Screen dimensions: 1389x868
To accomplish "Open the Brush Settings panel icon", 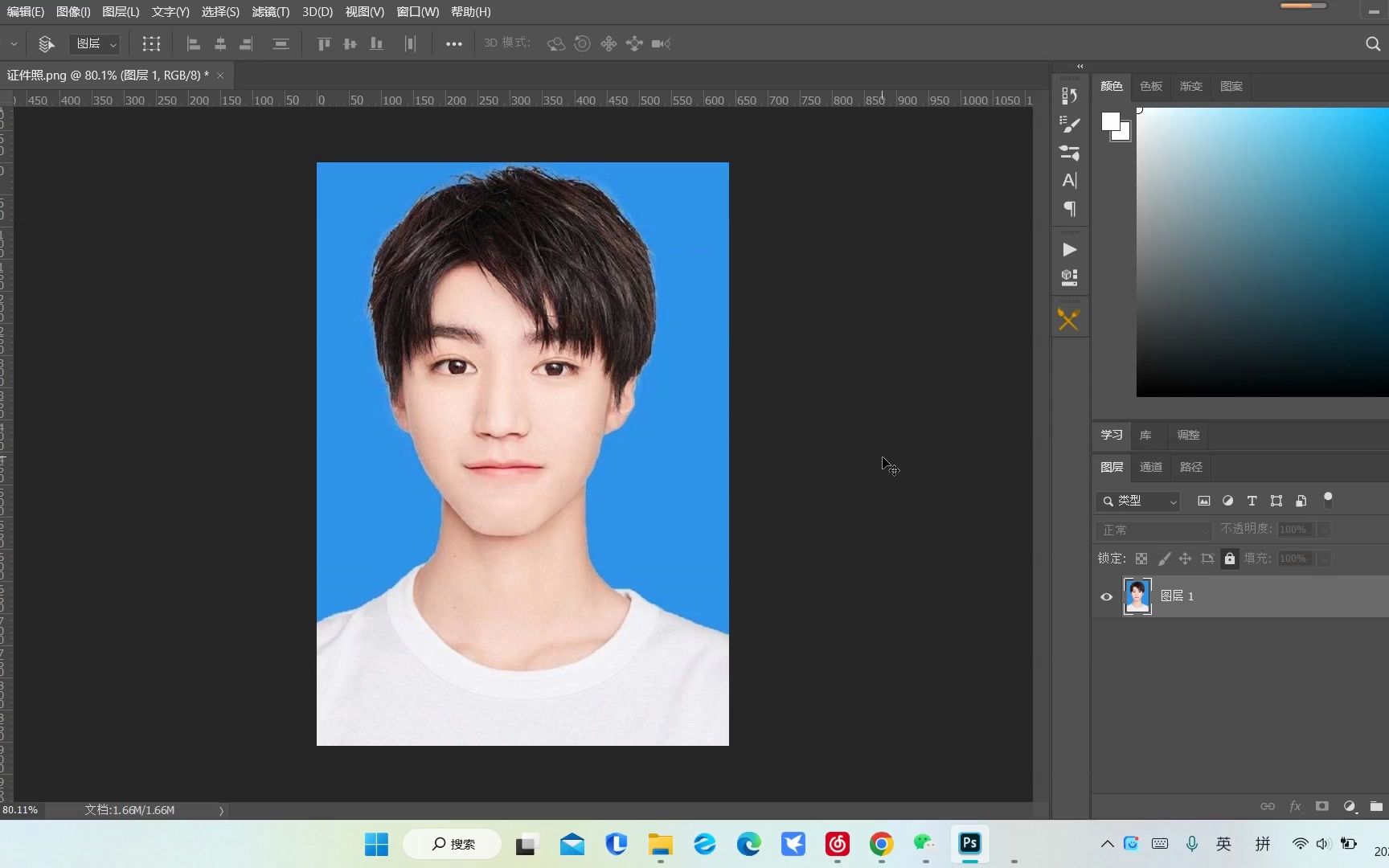I will 1069,125.
